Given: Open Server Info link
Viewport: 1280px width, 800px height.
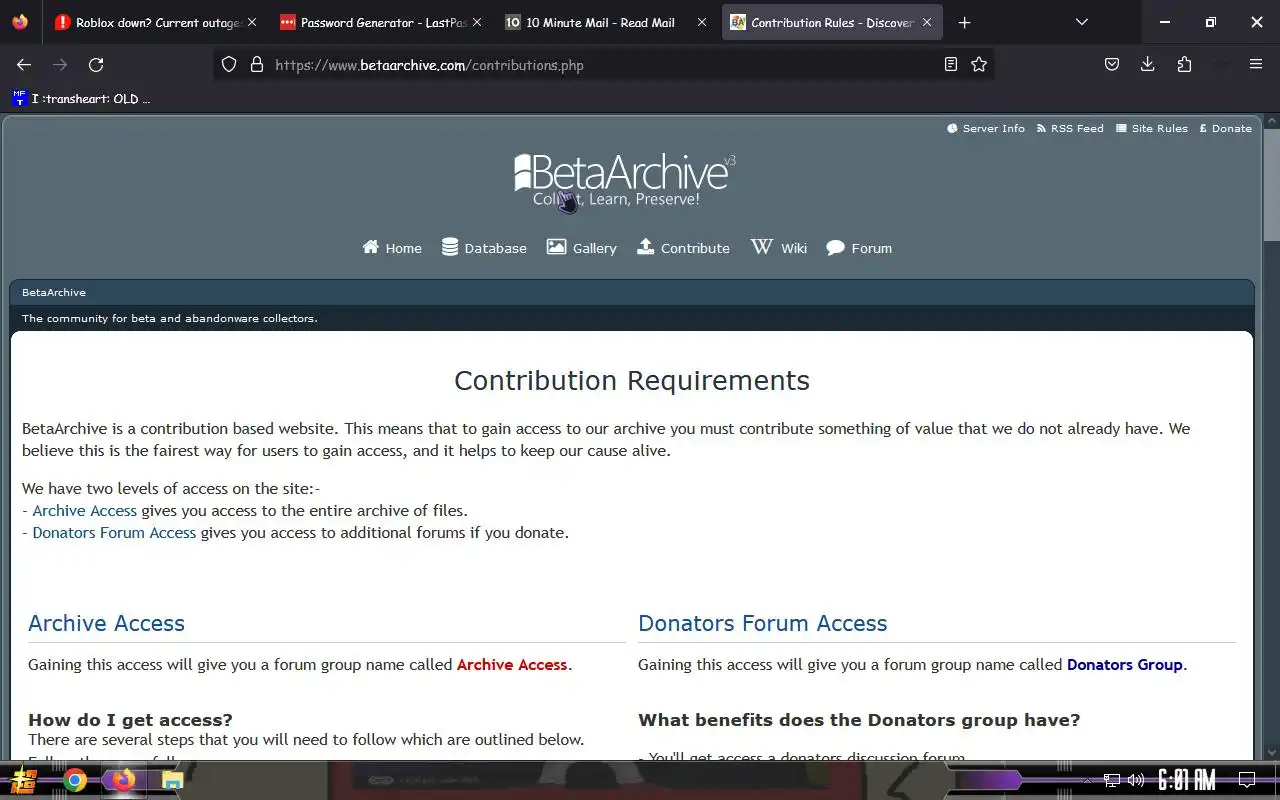Looking at the screenshot, I should 986,128.
